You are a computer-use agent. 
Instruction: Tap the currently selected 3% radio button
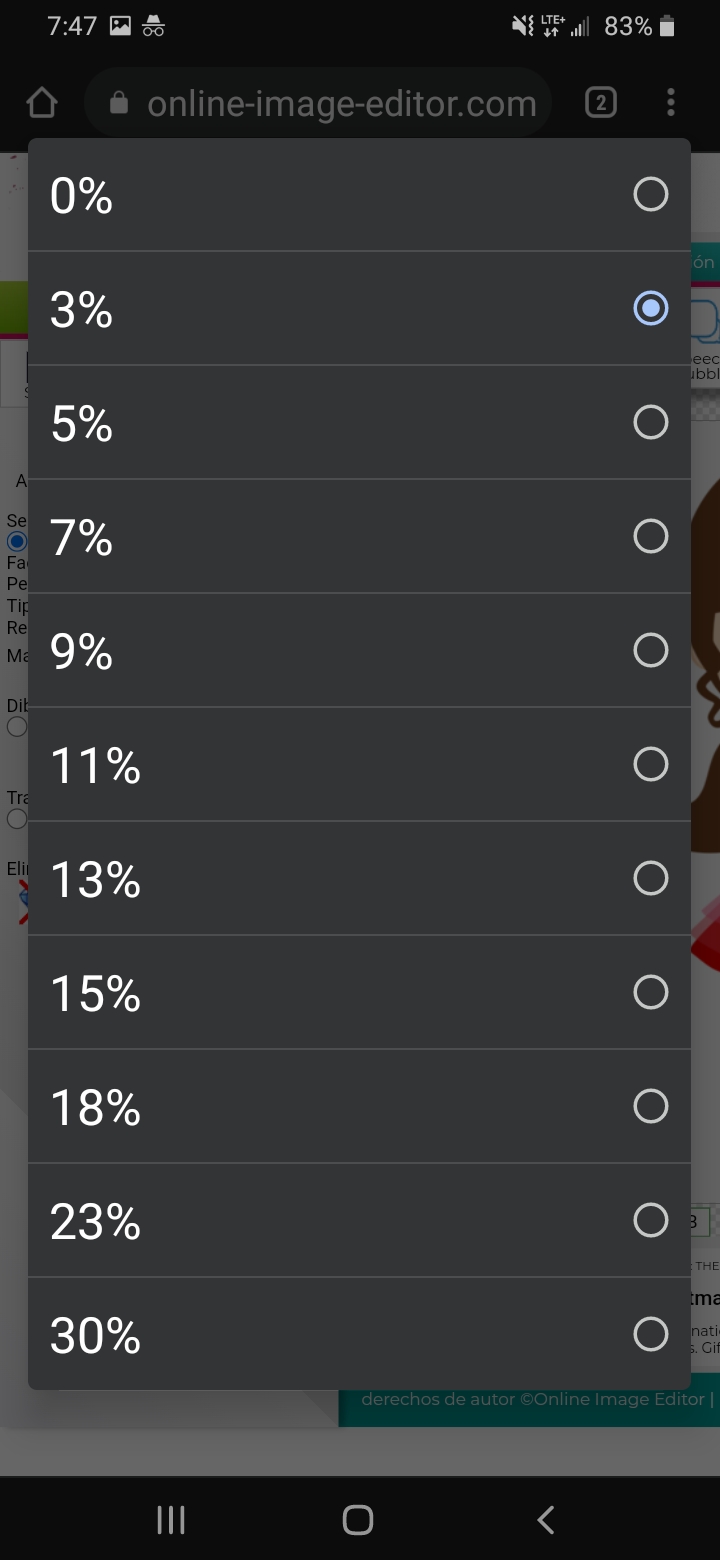pos(650,308)
